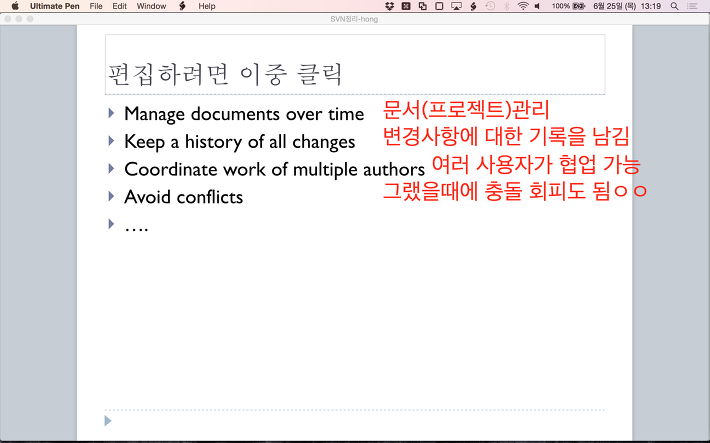
Task: Click the text "Manage documents over time"
Action: coord(244,114)
